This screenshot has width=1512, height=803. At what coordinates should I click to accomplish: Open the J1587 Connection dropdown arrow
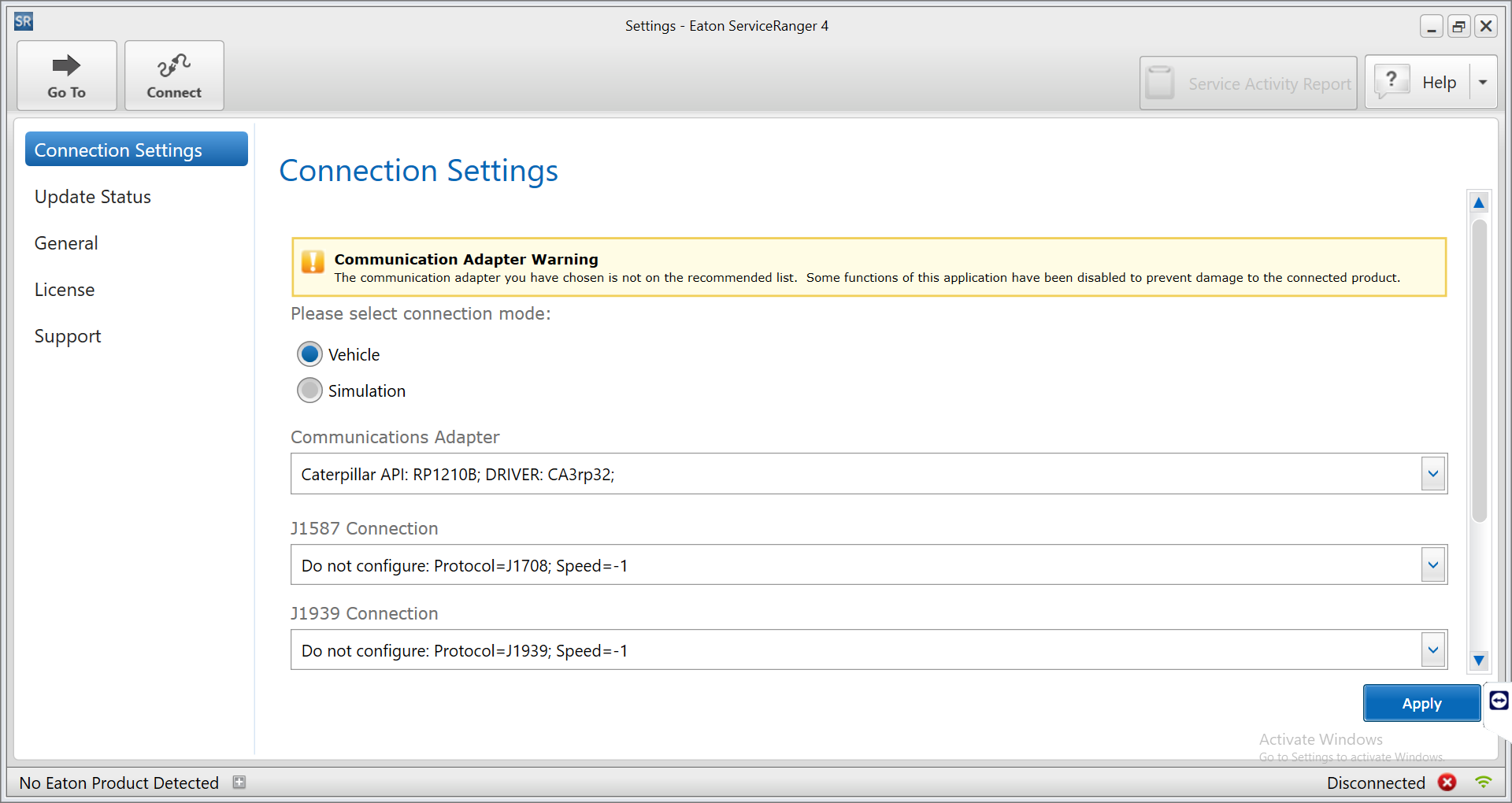[x=1433, y=564]
